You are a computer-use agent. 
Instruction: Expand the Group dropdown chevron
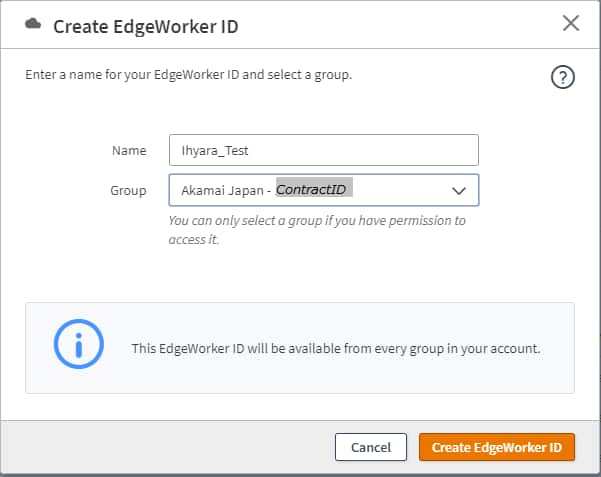tap(459, 190)
